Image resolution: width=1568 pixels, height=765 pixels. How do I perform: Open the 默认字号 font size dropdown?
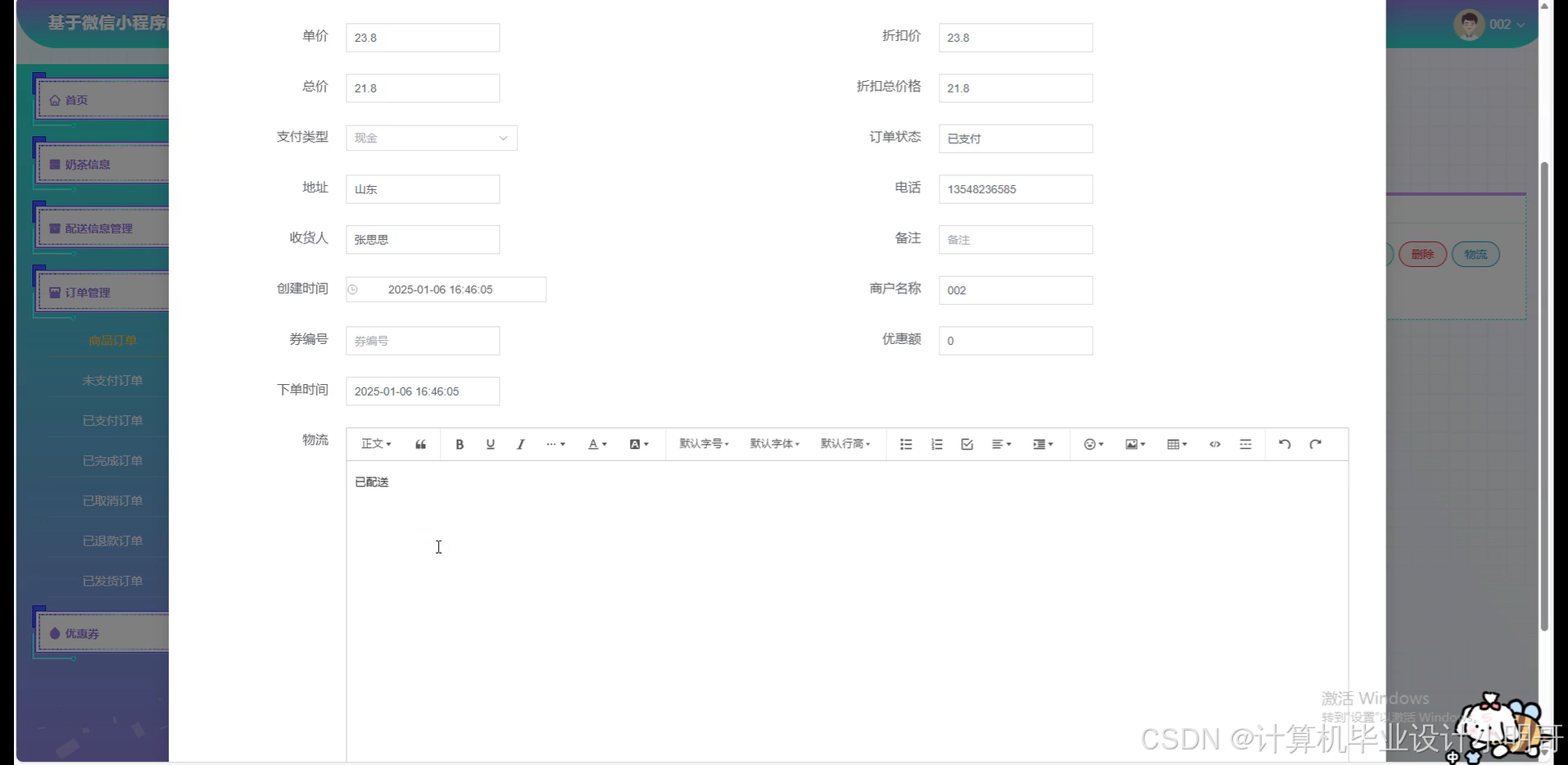point(703,444)
